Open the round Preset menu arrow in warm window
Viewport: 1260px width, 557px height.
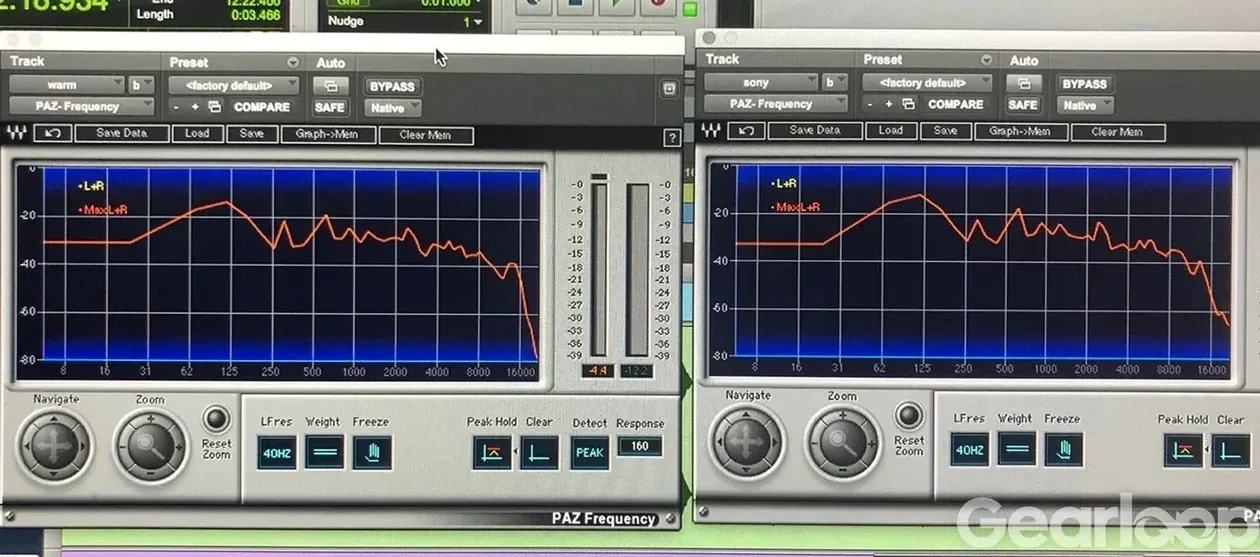(292, 62)
